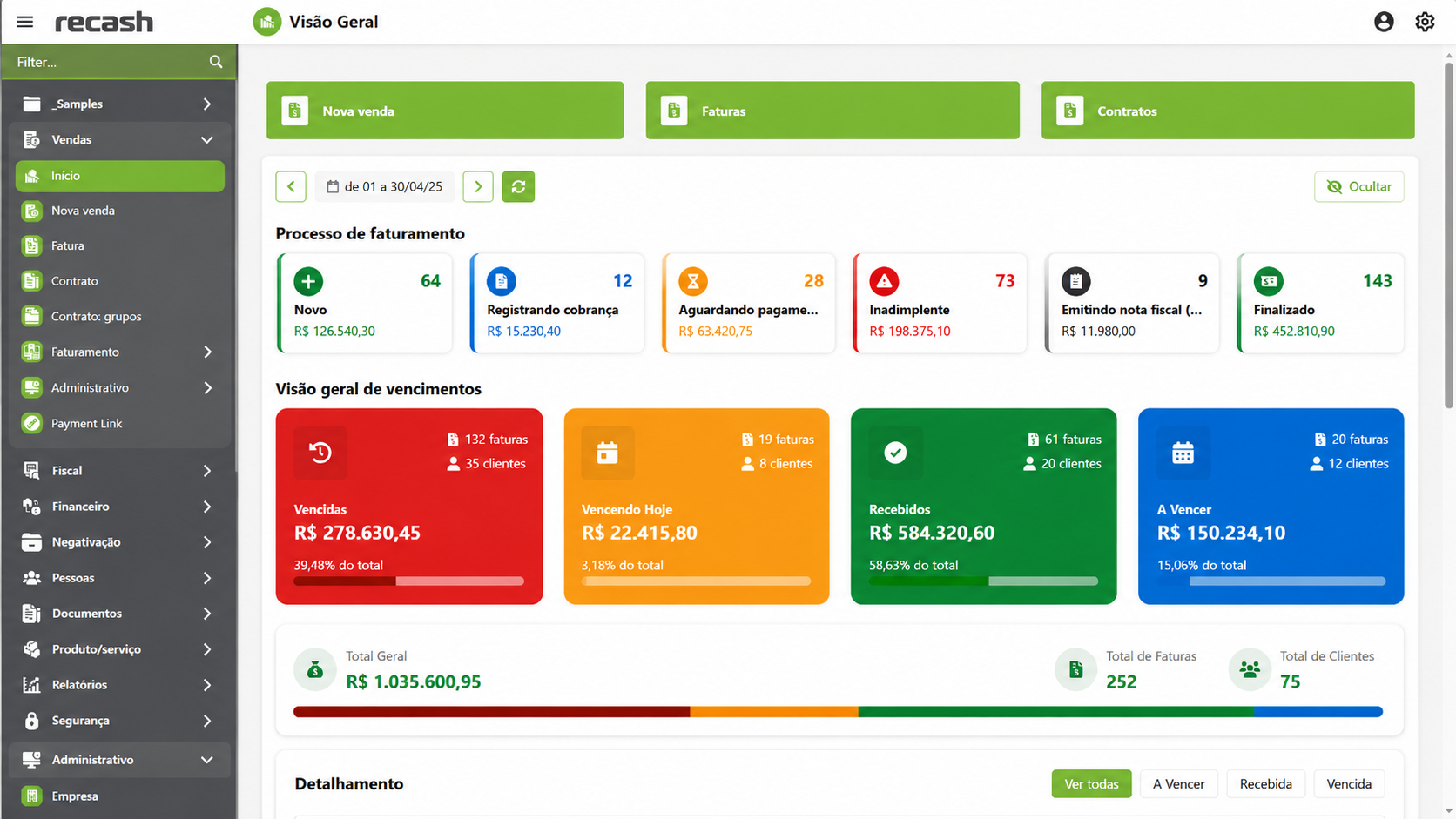Expand the Produto/serviço menu

(x=119, y=648)
